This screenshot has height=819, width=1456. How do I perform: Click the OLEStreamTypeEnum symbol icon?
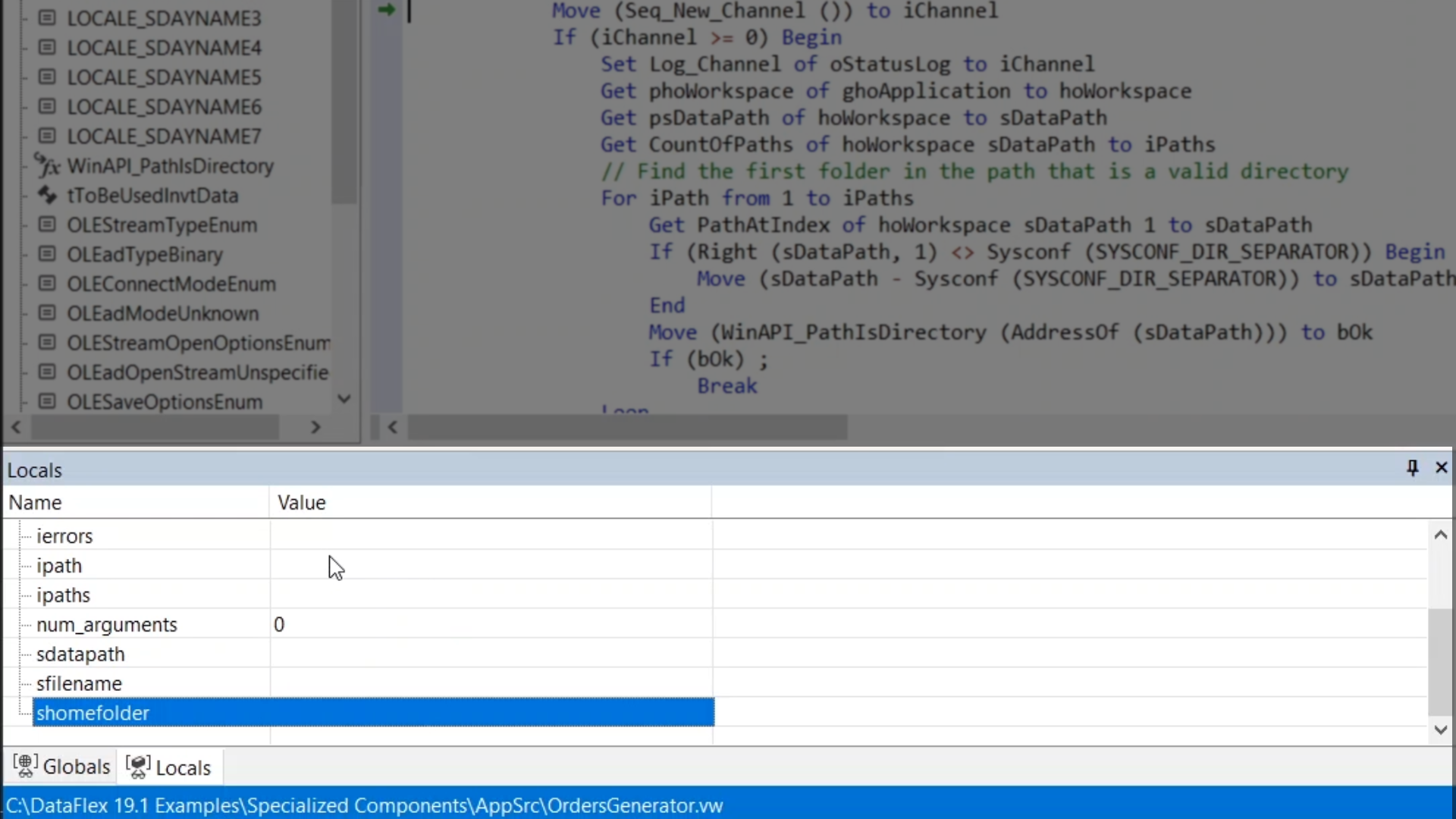click(x=47, y=224)
